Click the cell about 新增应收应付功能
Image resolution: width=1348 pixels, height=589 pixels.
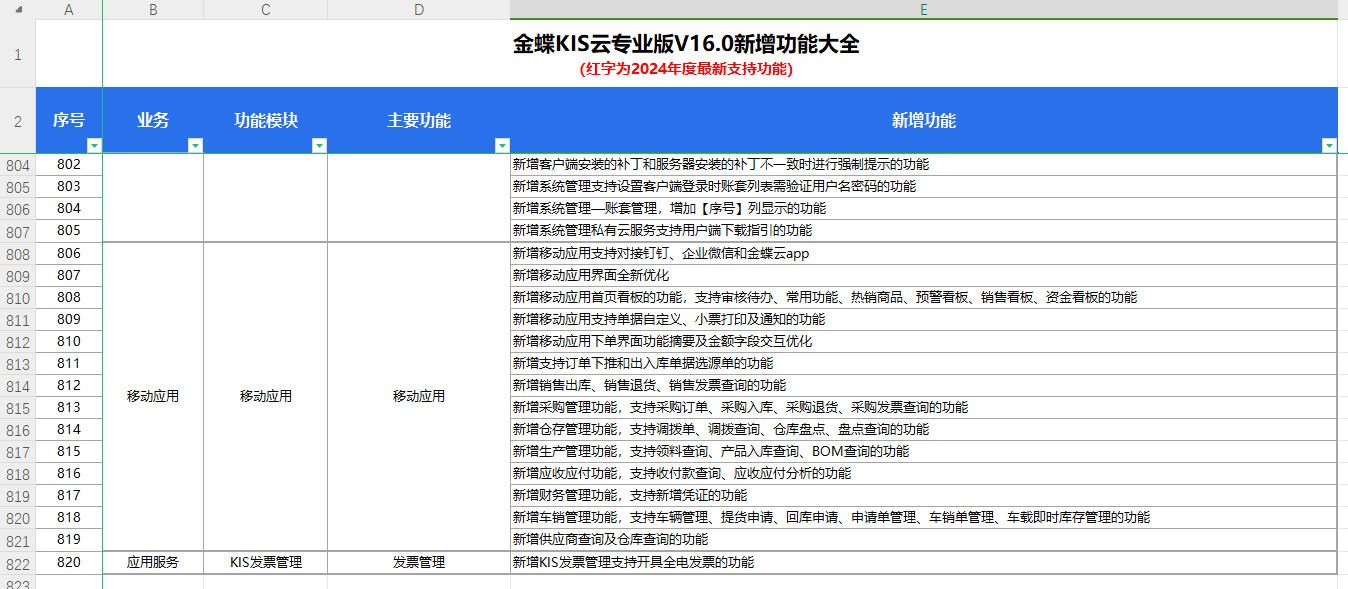coord(924,473)
